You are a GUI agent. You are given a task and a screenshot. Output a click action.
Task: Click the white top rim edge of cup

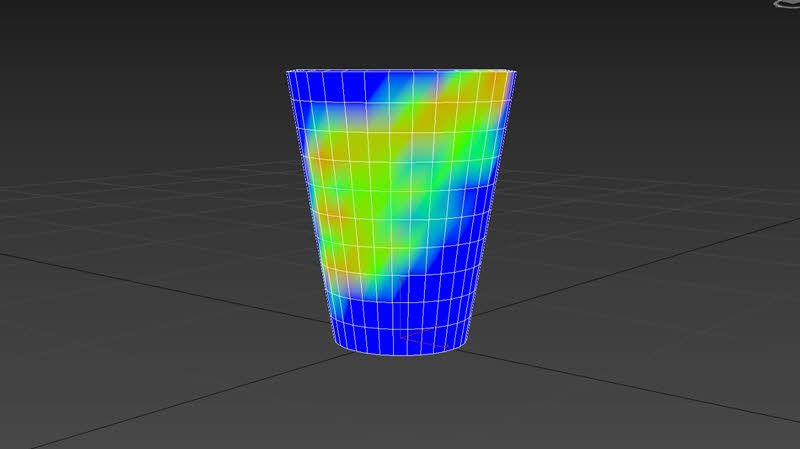point(400,71)
